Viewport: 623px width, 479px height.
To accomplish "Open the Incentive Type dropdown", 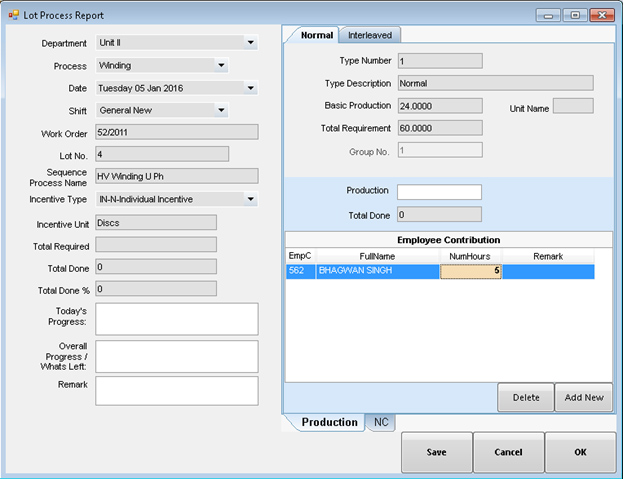I will [250, 199].
